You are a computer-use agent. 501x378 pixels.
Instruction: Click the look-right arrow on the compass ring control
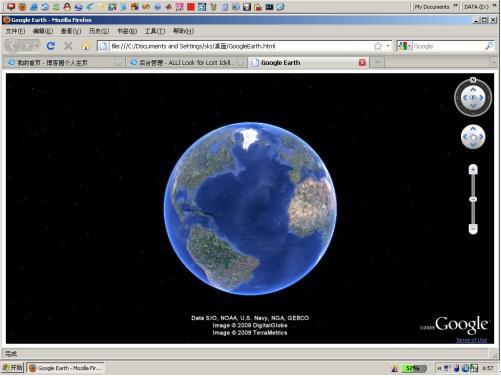pos(481,98)
